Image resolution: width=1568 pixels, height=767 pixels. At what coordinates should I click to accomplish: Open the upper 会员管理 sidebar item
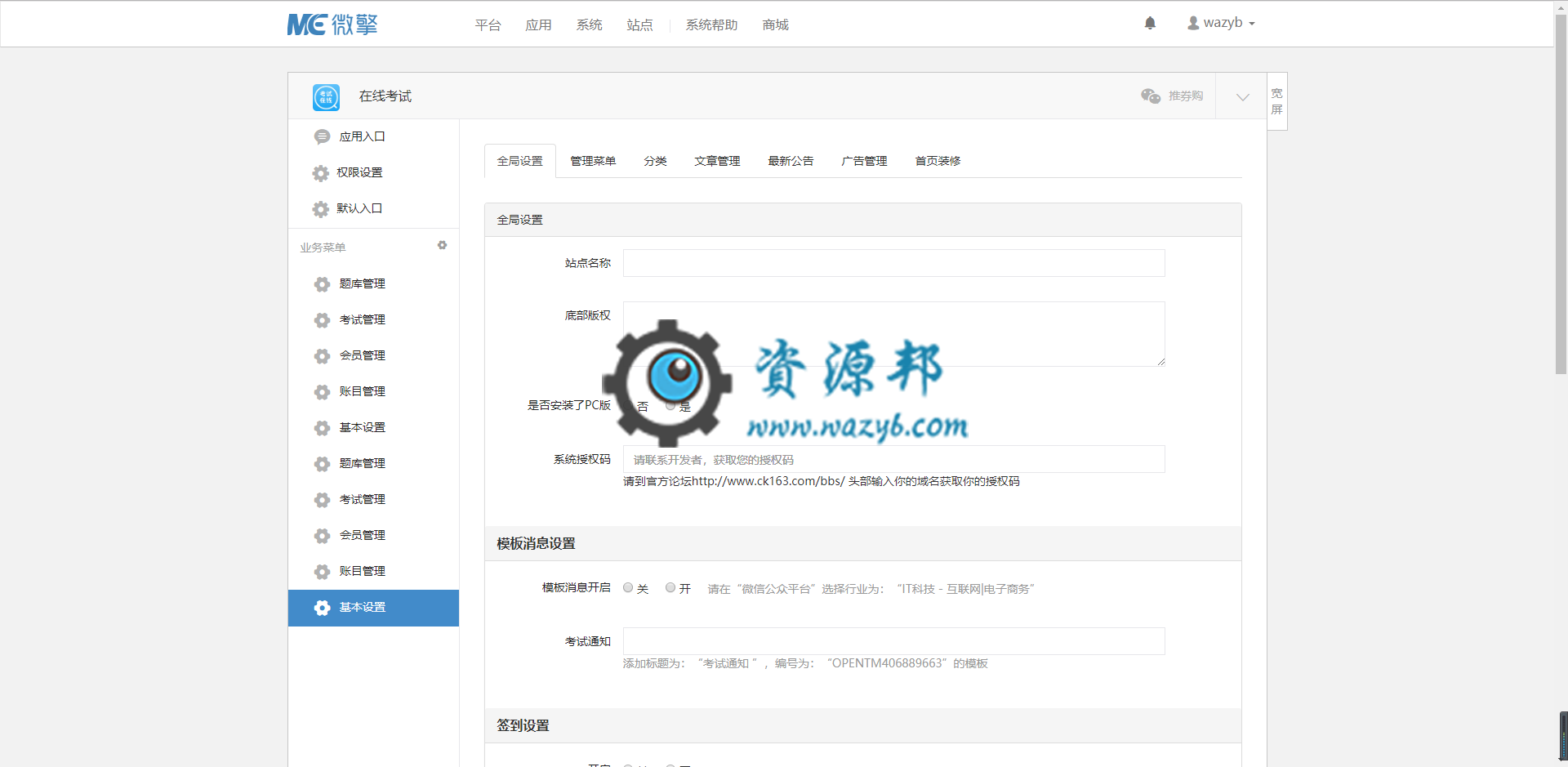tap(374, 355)
